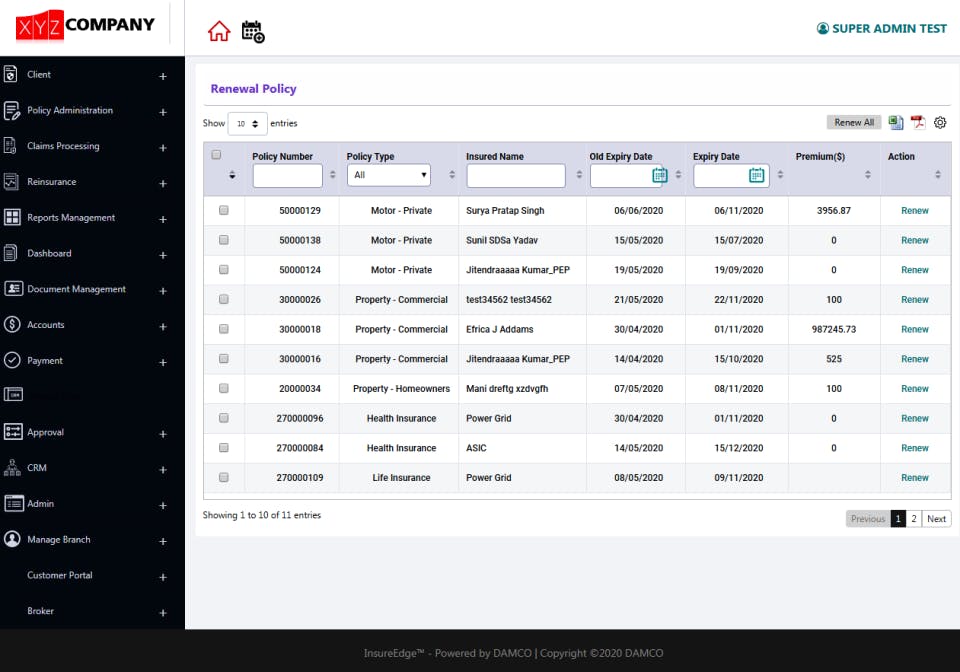Go to page 2 of results

[913, 518]
